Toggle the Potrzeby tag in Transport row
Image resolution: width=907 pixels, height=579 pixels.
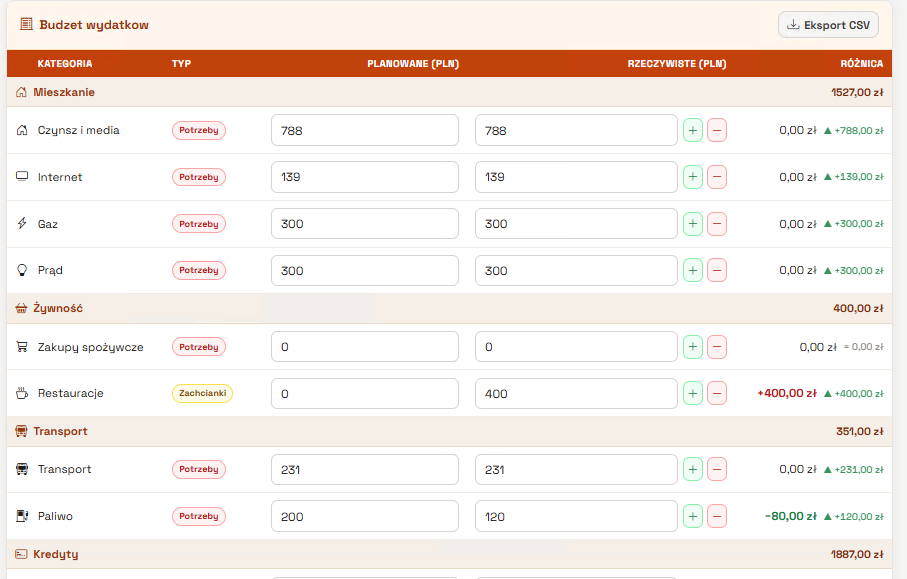pyautogui.click(x=198, y=469)
